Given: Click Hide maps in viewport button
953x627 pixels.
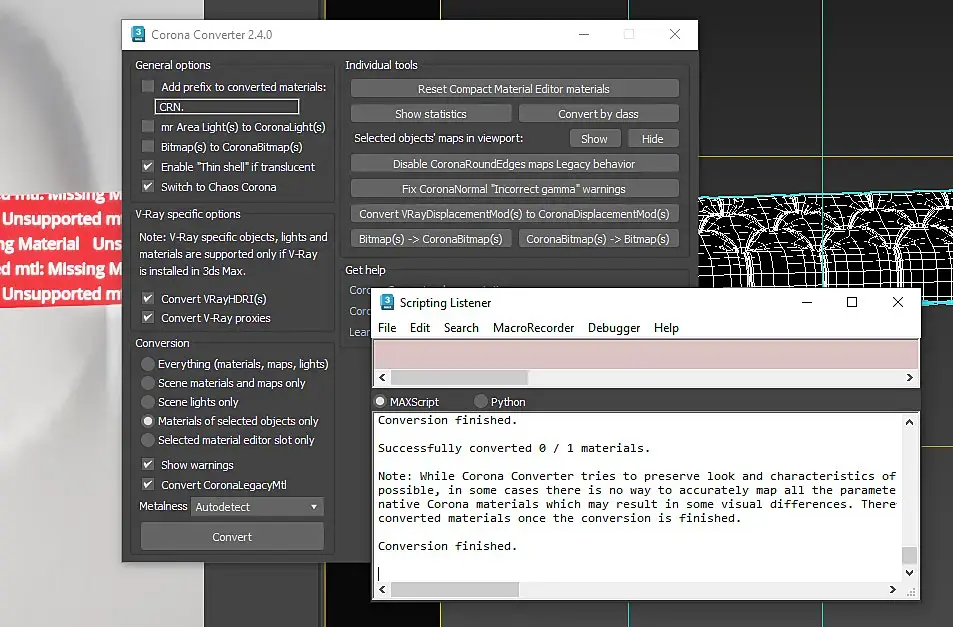Looking at the screenshot, I should point(653,139).
